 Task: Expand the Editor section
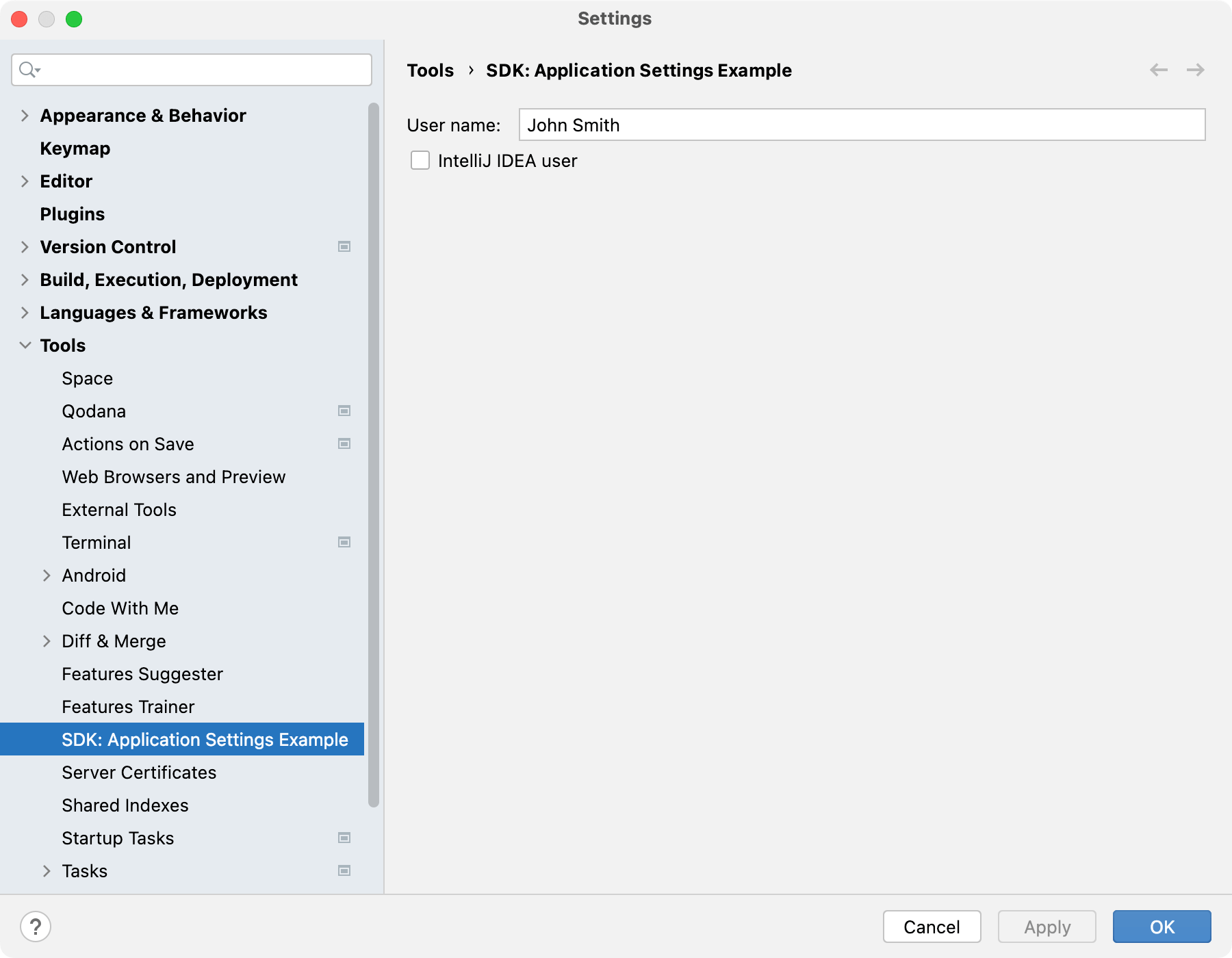(25, 181)
